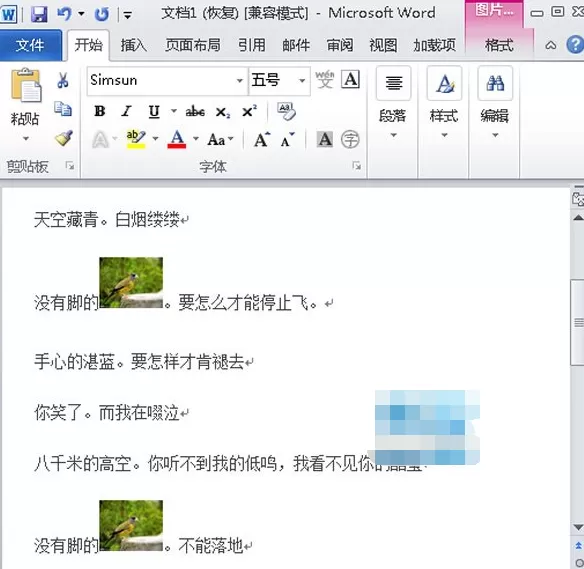Viewport: 584px width, 569px height.
Task: Click the text effects outlined A icon
Action: pos(100,140)
